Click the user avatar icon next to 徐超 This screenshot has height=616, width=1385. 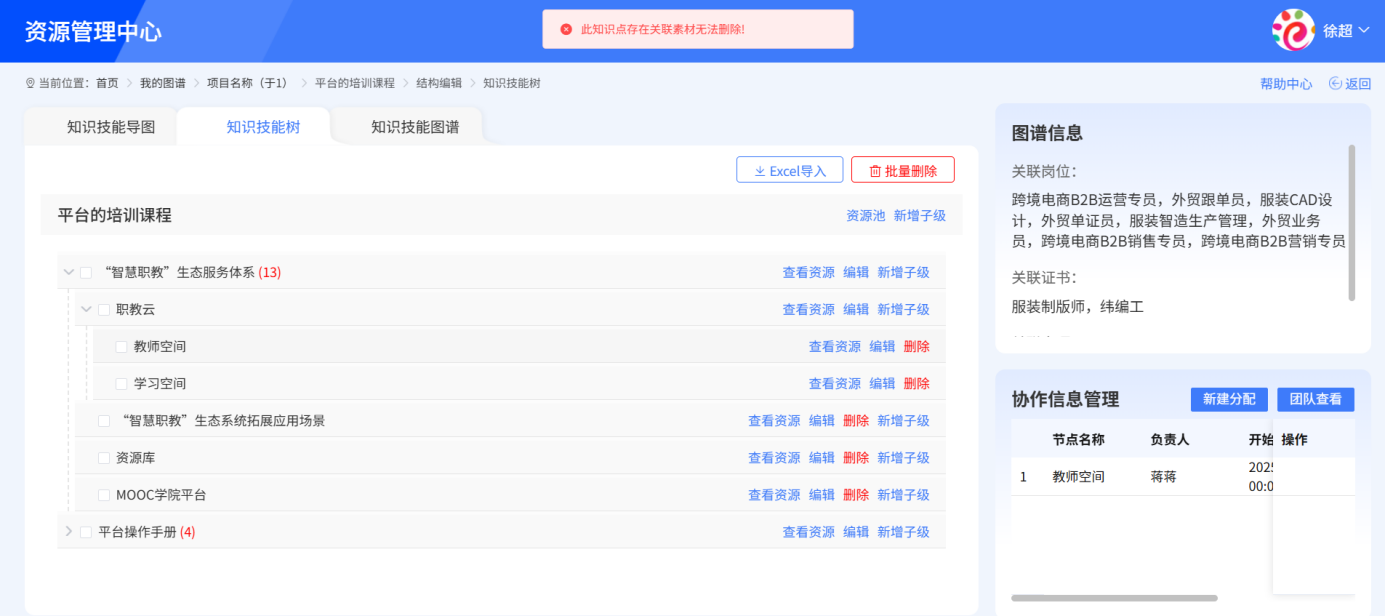(1295, 29)
